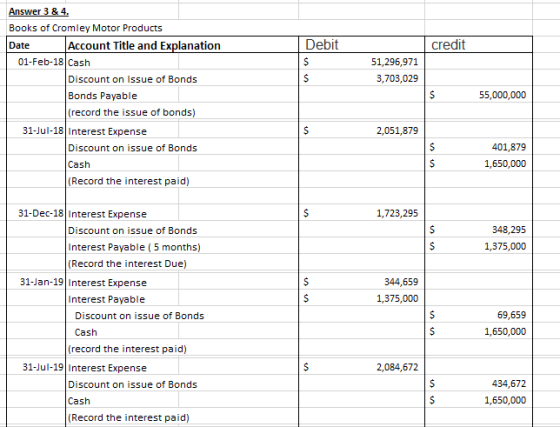
Task: Select the credit column header cell
Action: [479, 45]
